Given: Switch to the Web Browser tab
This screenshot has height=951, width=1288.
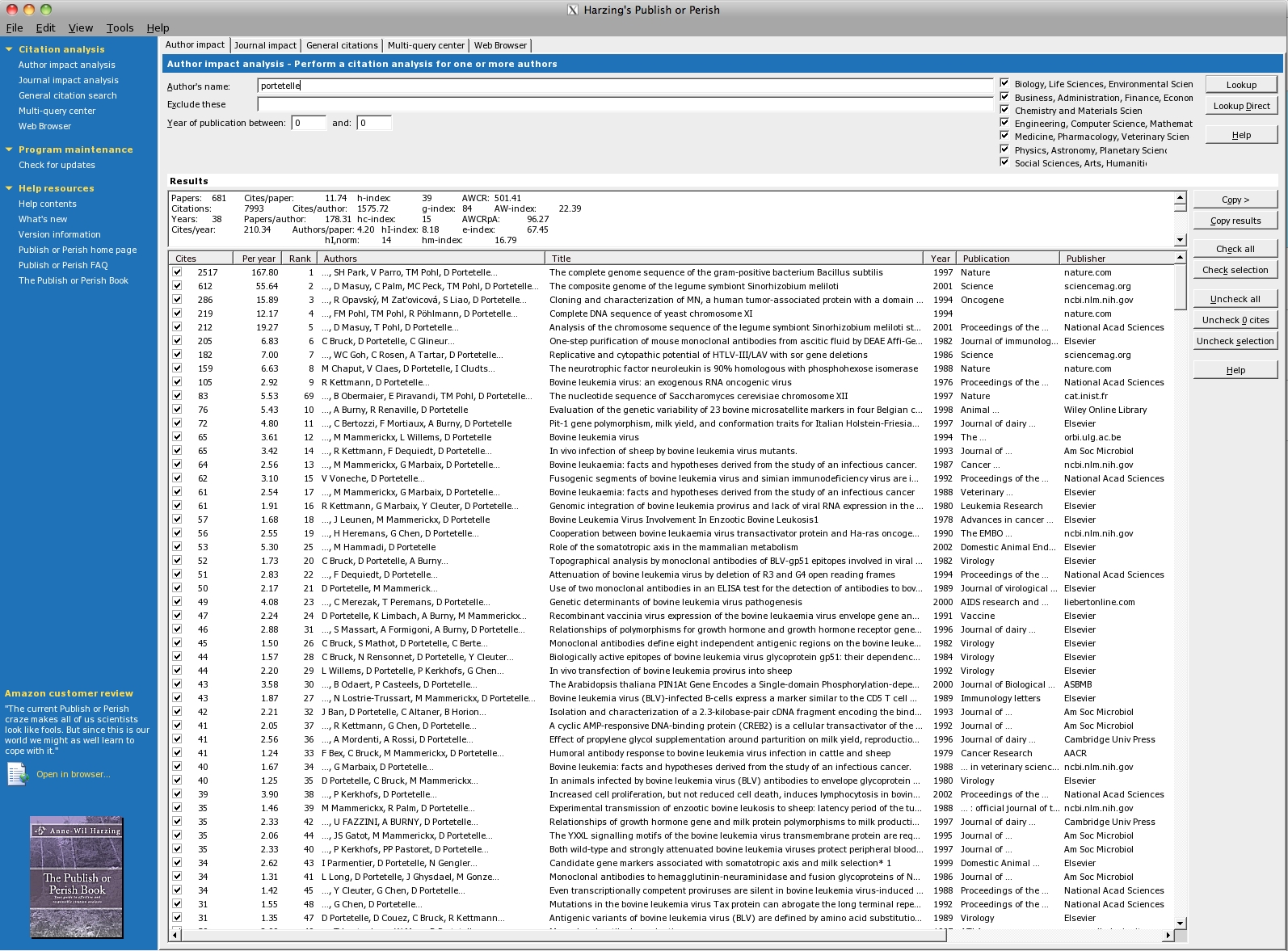Looking at the screenshot, I should click(500, 45).
